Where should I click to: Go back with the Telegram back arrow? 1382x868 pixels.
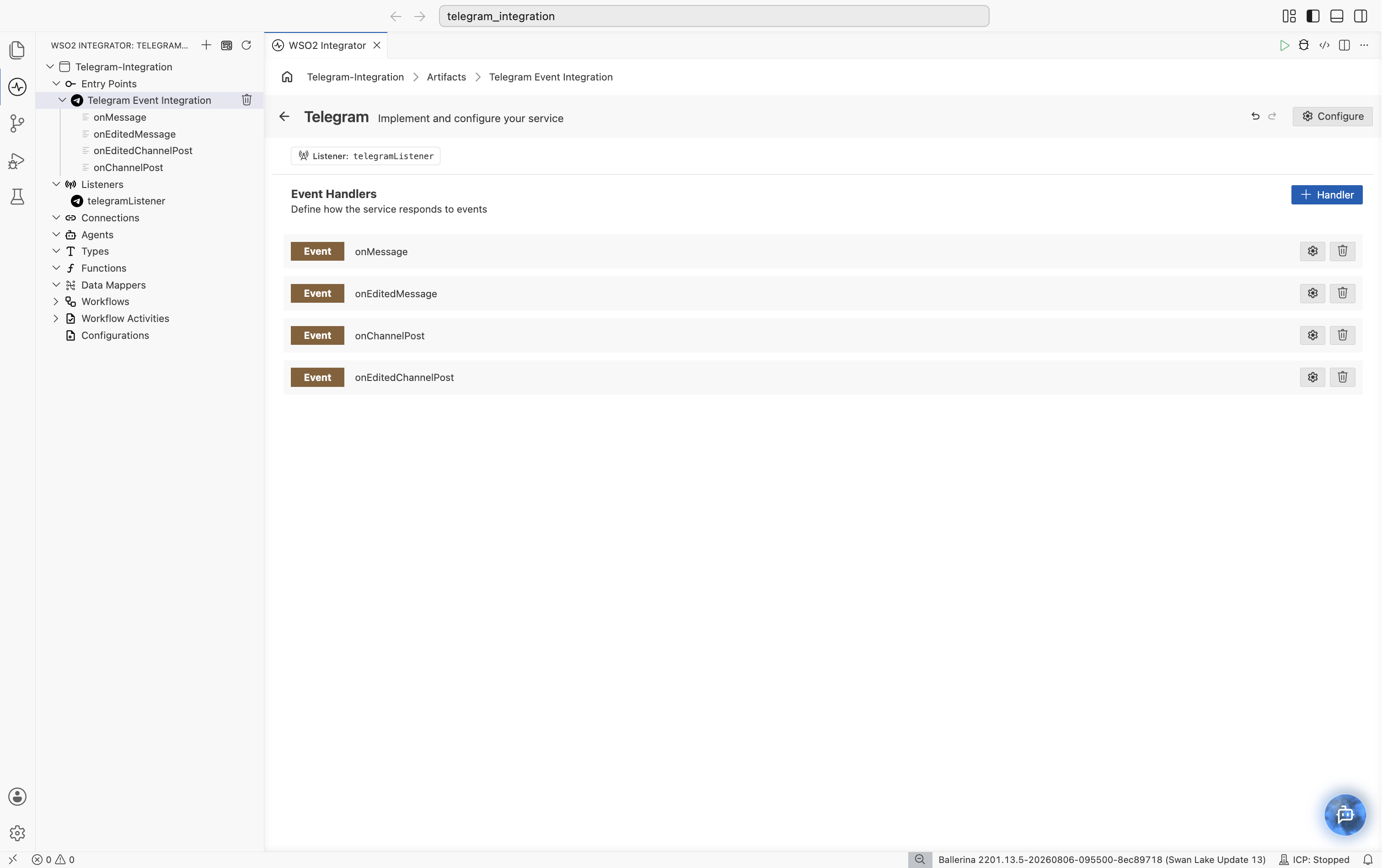(x=284, y=117)
